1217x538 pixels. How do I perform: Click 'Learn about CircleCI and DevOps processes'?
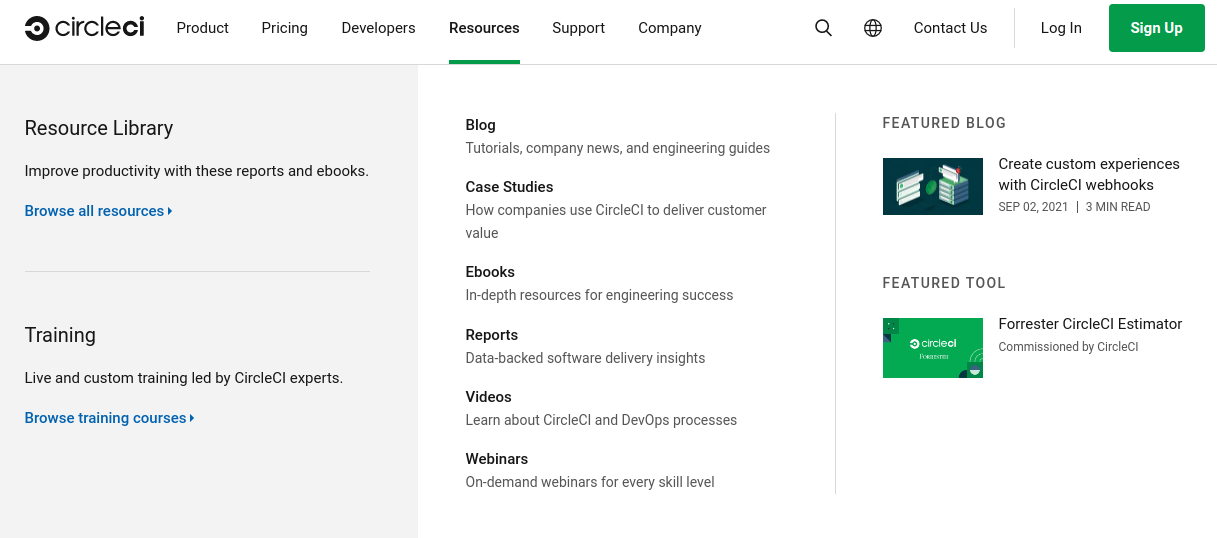(601, 420)
